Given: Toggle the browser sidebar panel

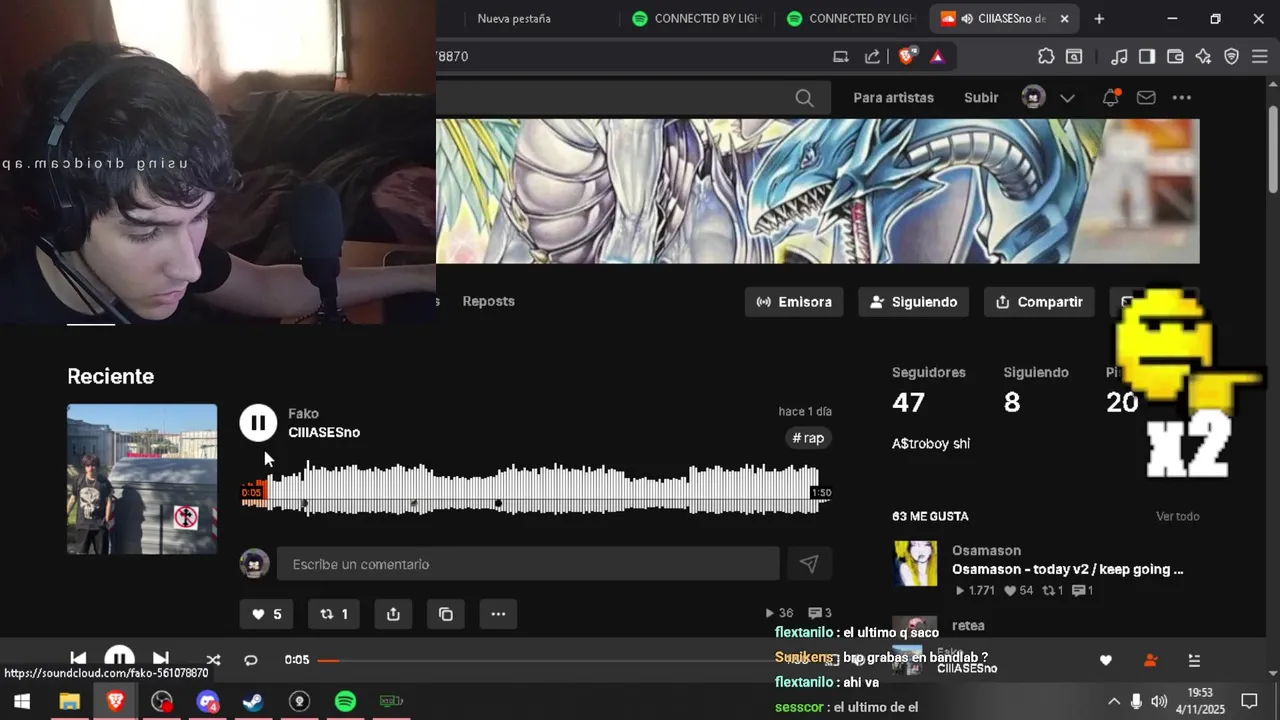Looking at the screenshot, I should pyautogui.click(x=1147, y=56).
